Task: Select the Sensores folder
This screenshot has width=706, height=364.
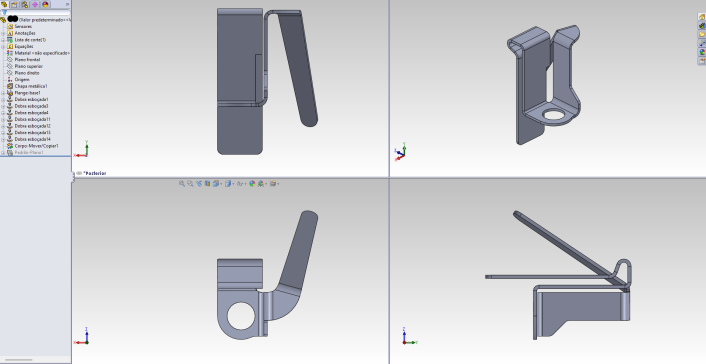Action: [23, 27]
